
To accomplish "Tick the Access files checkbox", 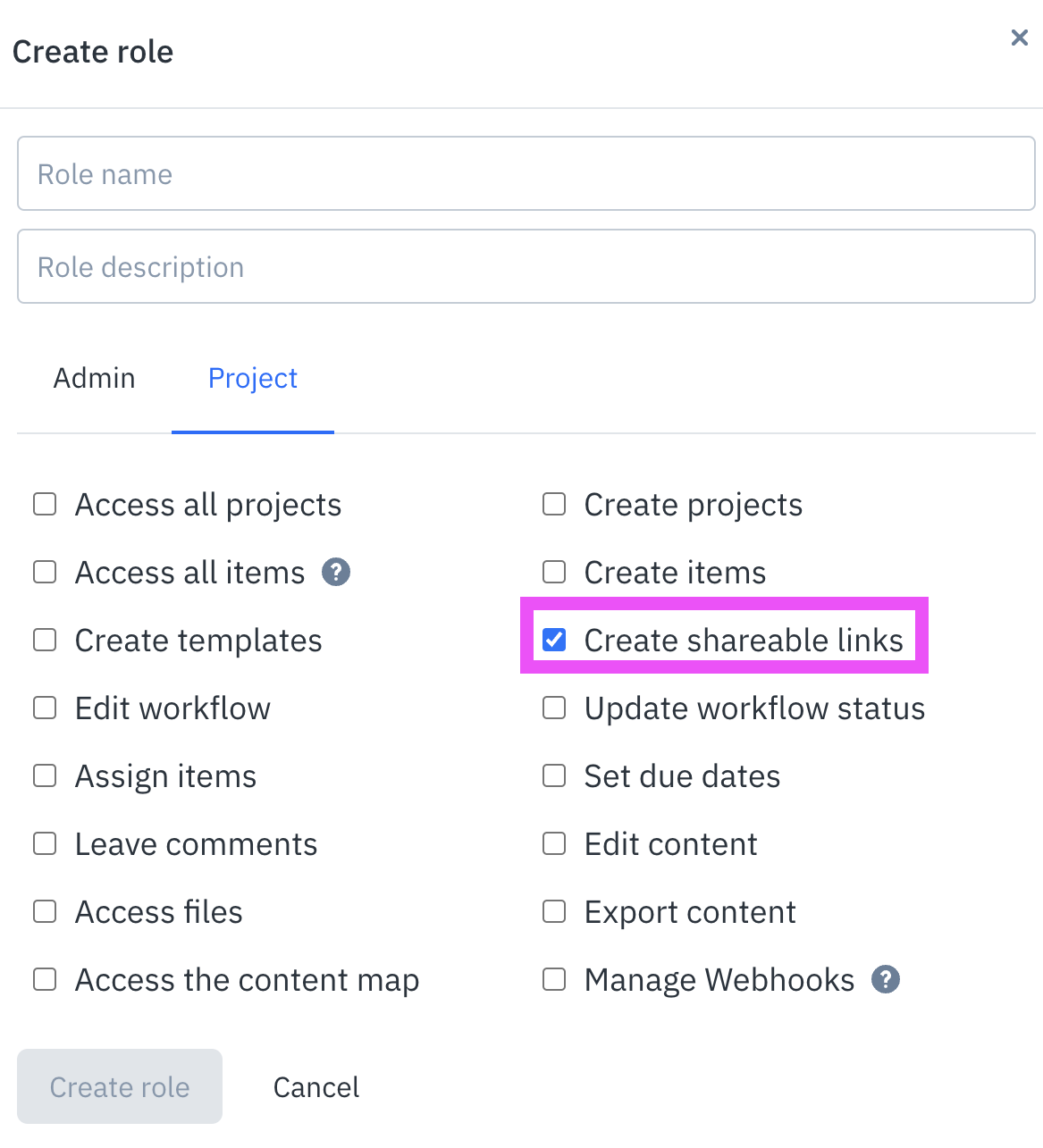I will click(x=45, y=911).
